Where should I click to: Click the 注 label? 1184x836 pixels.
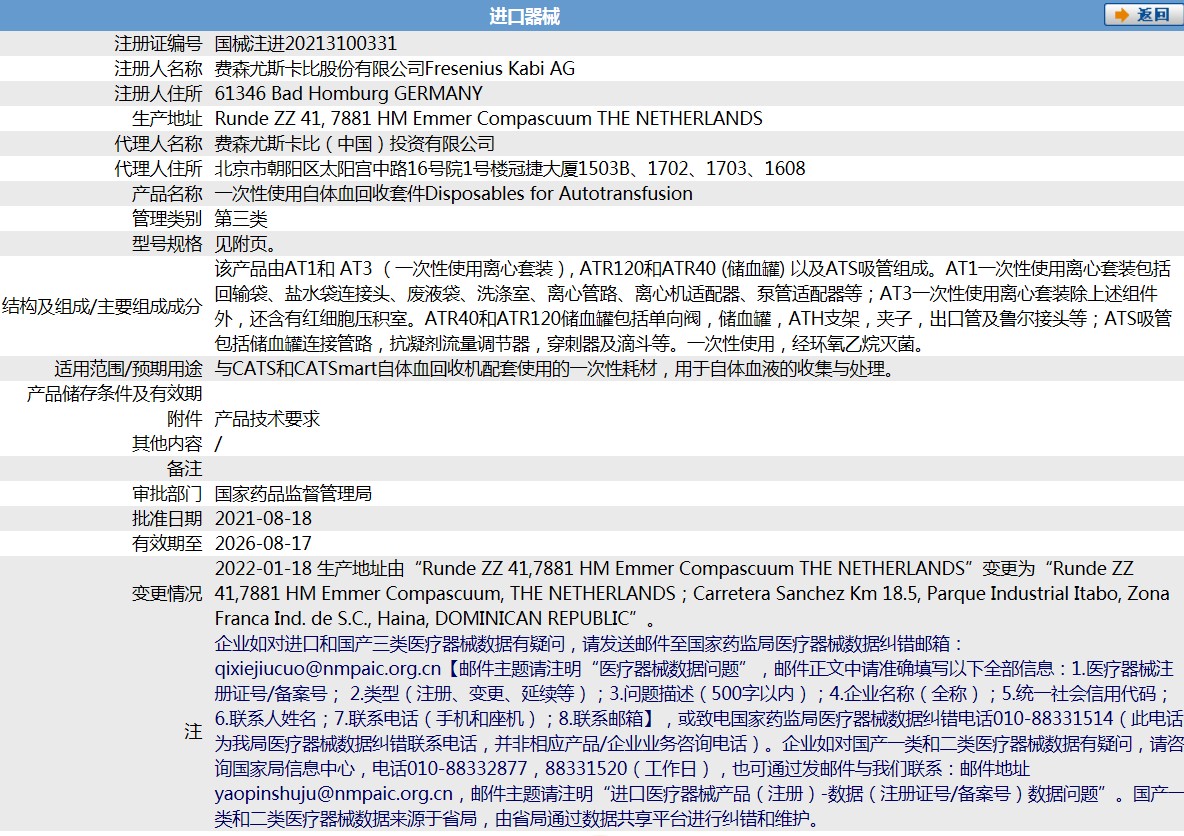click(193, 731)
